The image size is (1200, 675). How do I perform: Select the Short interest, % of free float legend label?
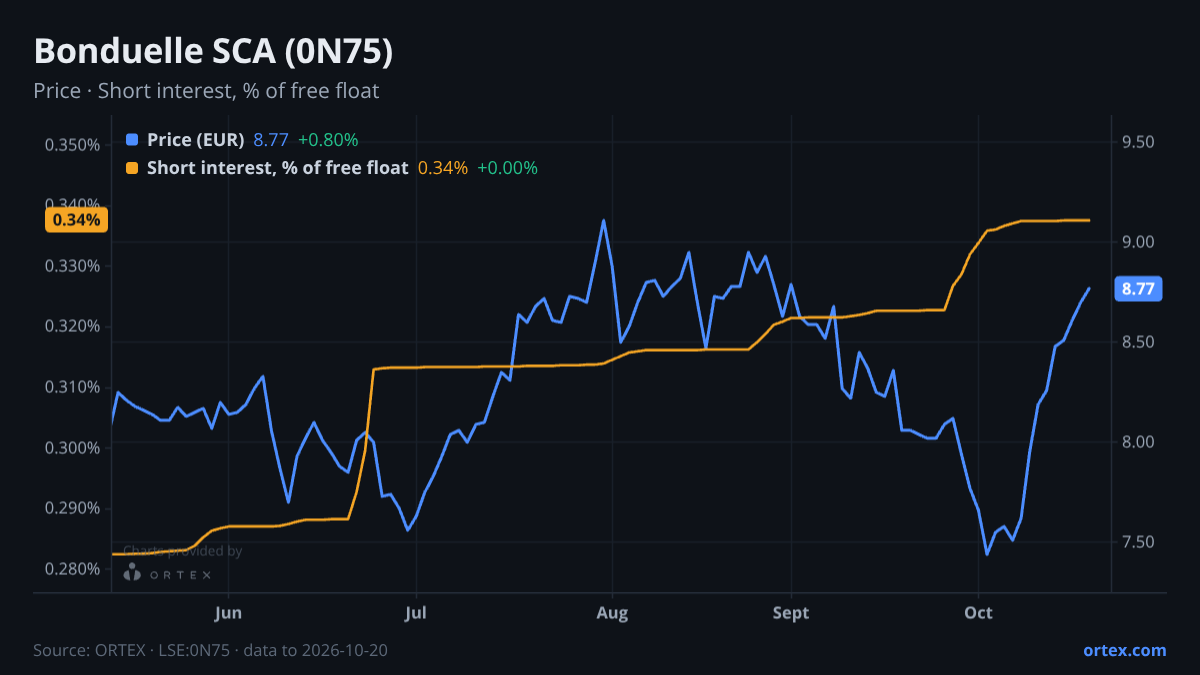[x=278, y=168]
